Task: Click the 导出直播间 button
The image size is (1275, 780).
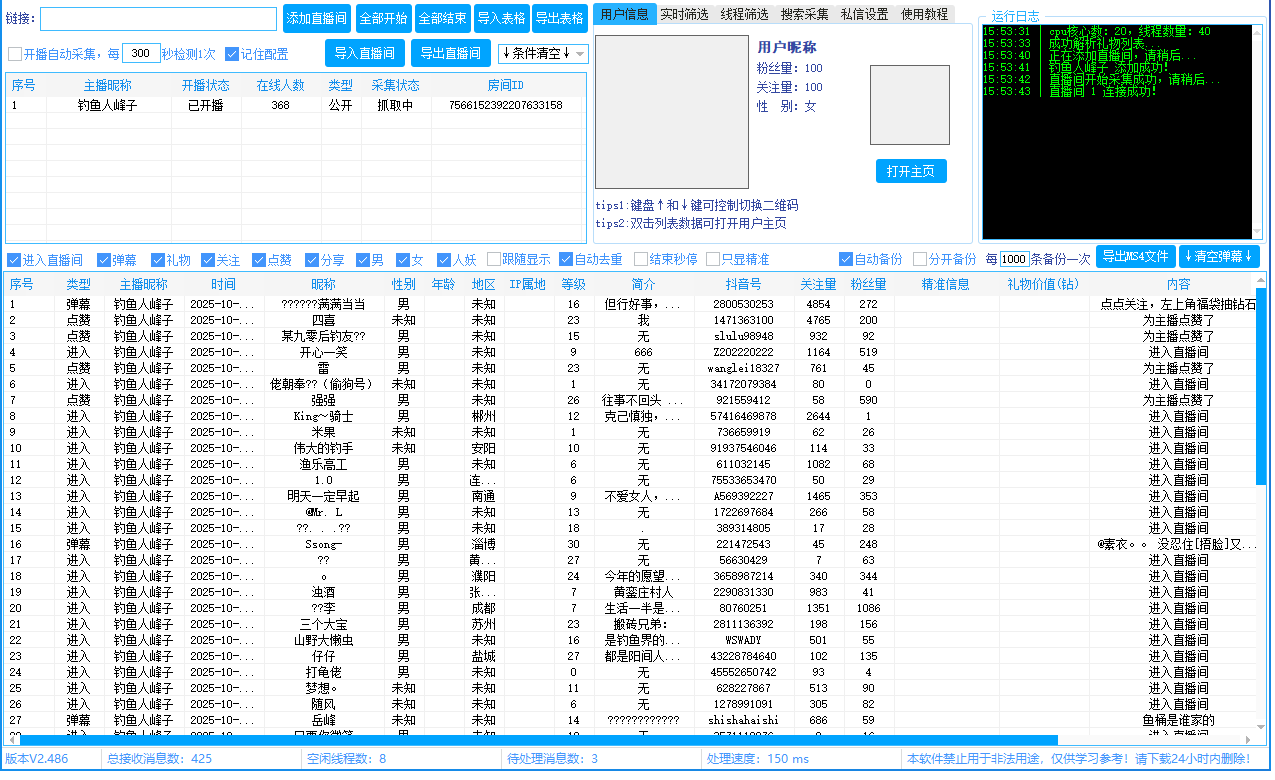Action: click(451, 53)
